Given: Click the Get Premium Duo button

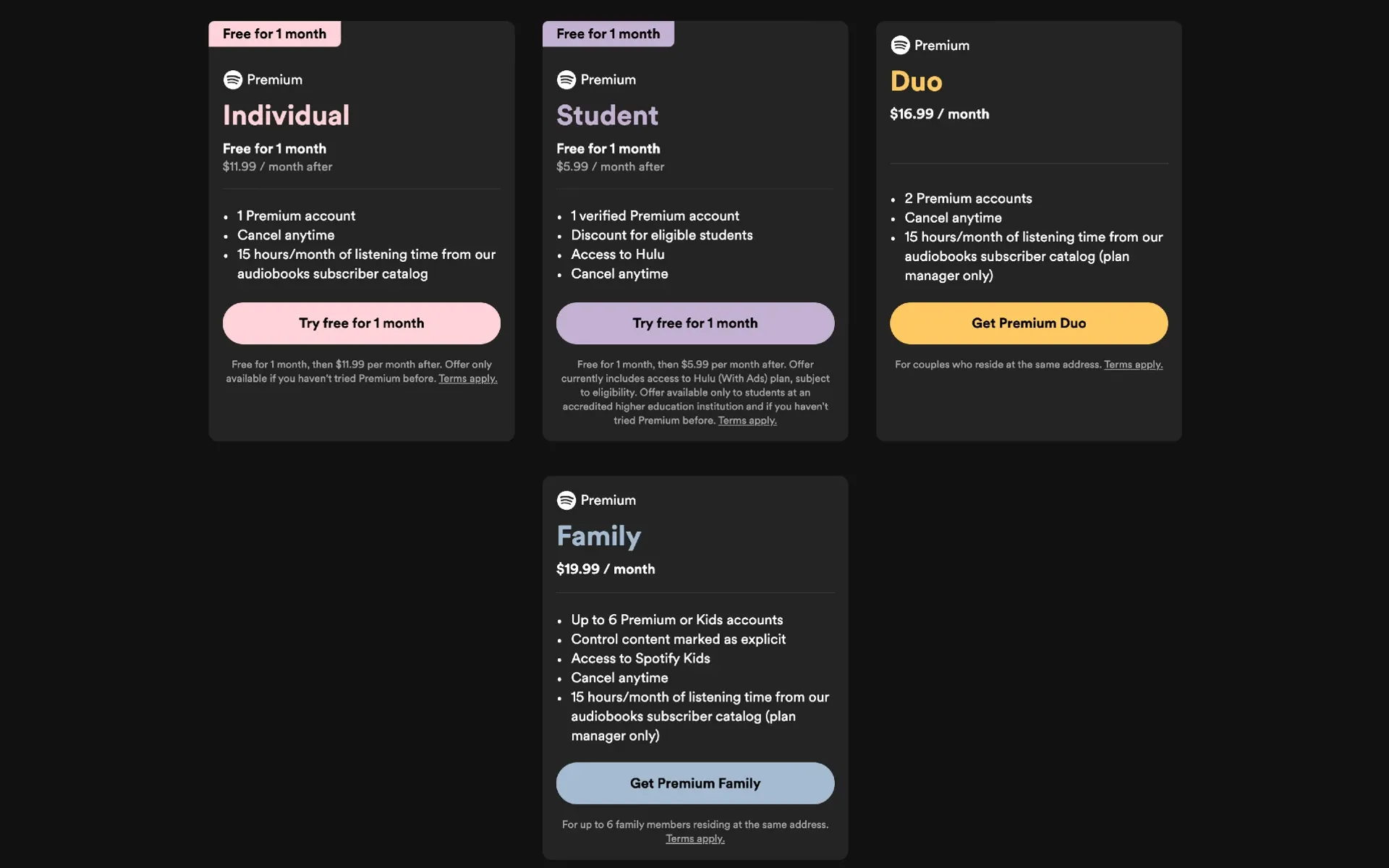Looking at the screenshot, I should (x=1028, y=323).
